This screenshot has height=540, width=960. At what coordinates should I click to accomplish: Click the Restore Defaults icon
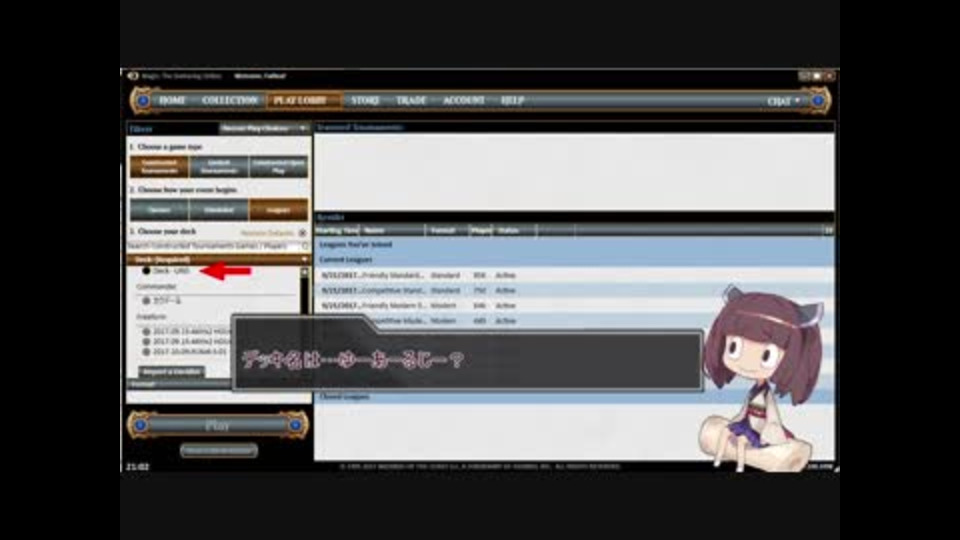coord(302,233)
